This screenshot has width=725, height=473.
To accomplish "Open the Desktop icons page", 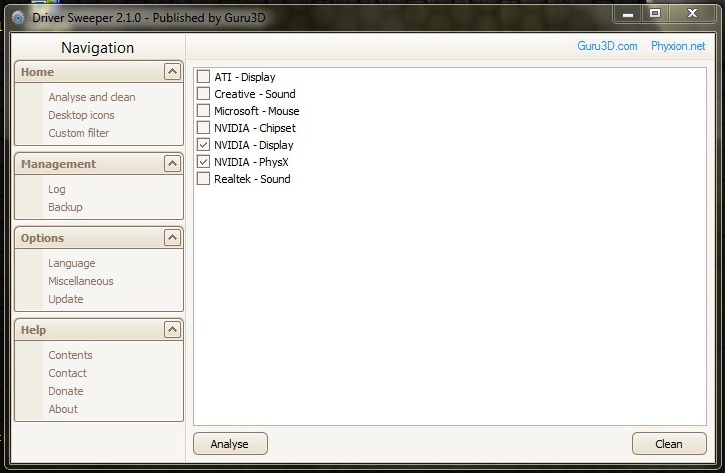I will [x=81, y=115].
